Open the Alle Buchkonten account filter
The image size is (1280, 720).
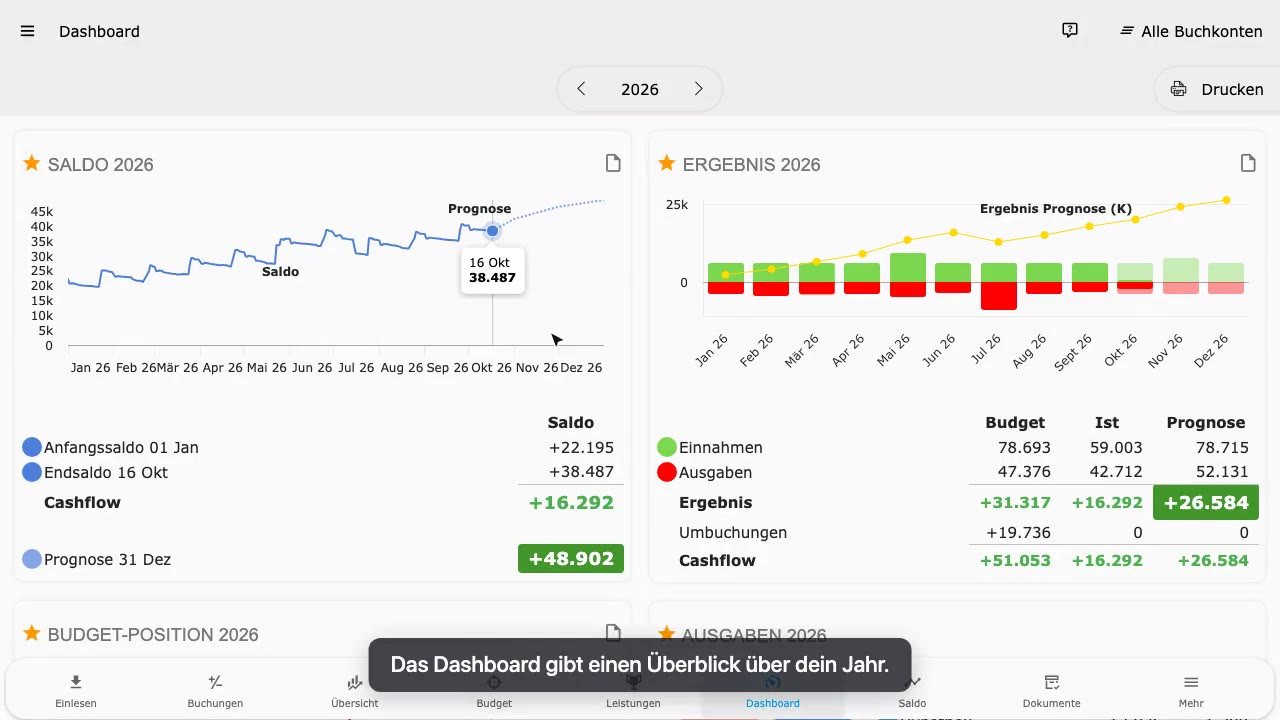tap(1191, 31)
